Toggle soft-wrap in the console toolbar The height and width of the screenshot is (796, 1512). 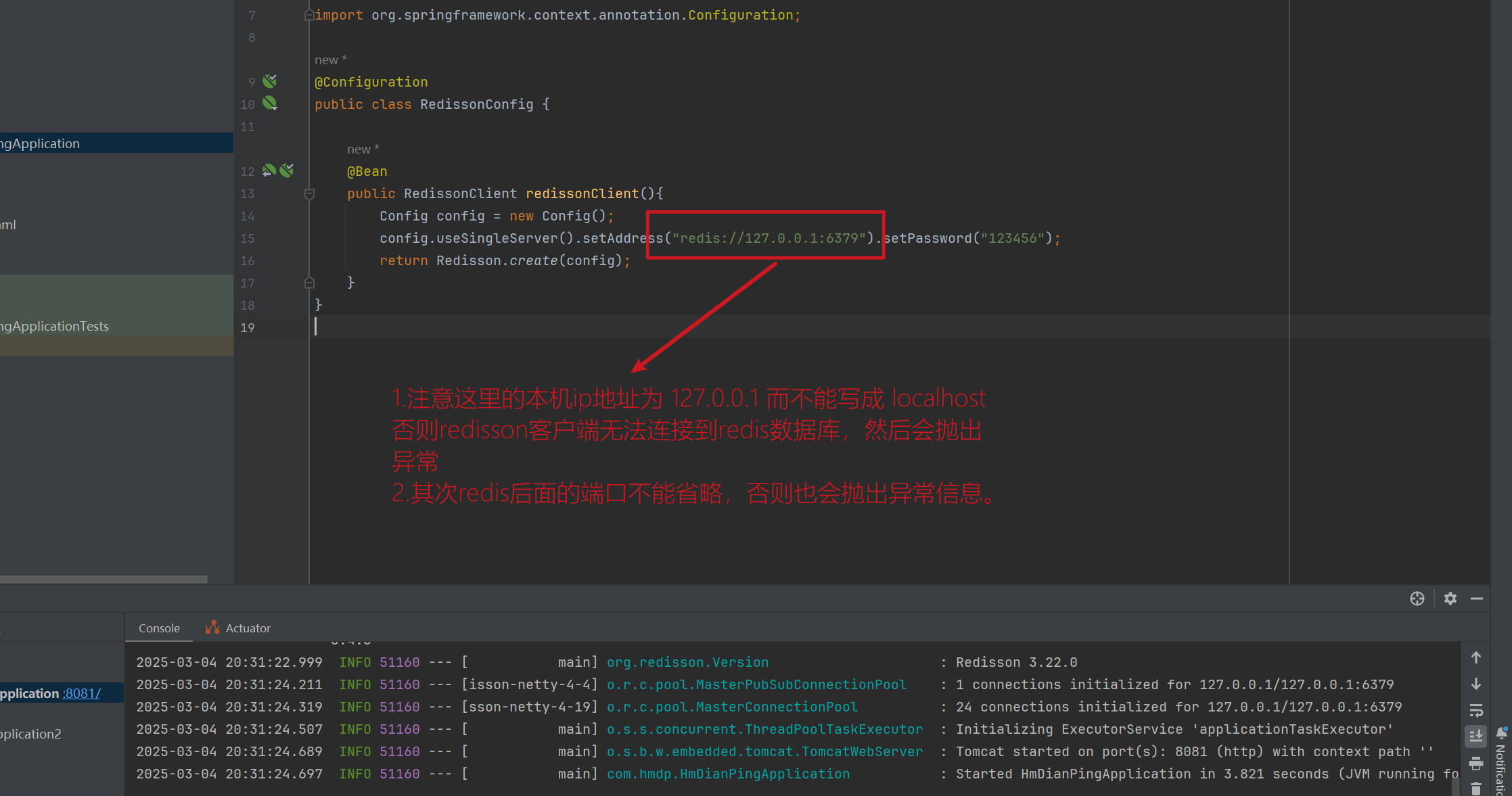[1476, 710]
